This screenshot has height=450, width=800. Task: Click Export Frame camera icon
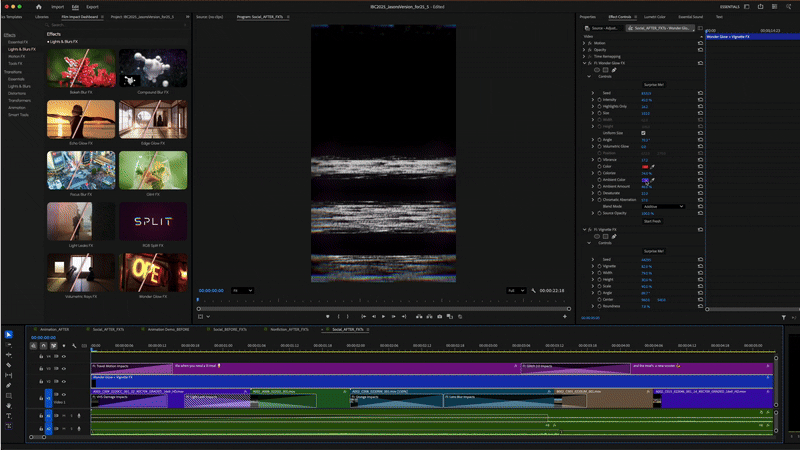440,316
